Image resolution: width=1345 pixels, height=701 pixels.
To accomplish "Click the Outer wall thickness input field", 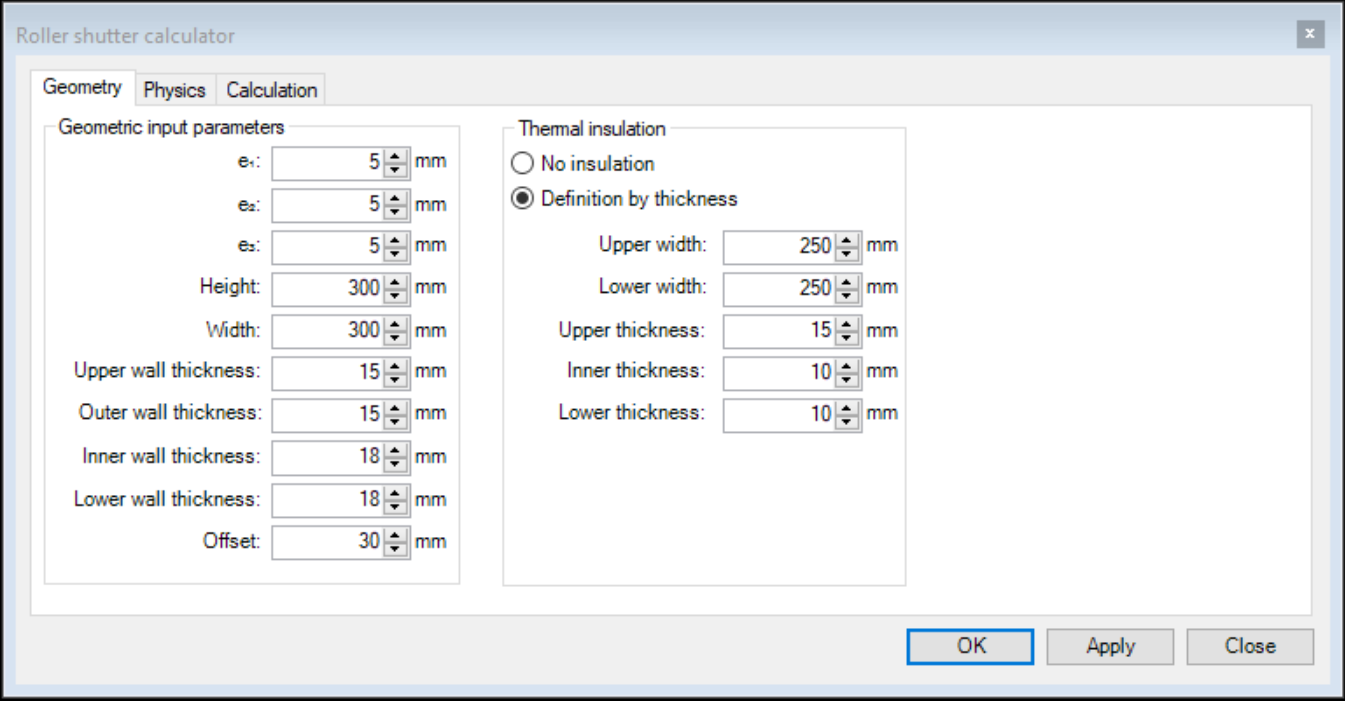I will click(x=327, y=414).
